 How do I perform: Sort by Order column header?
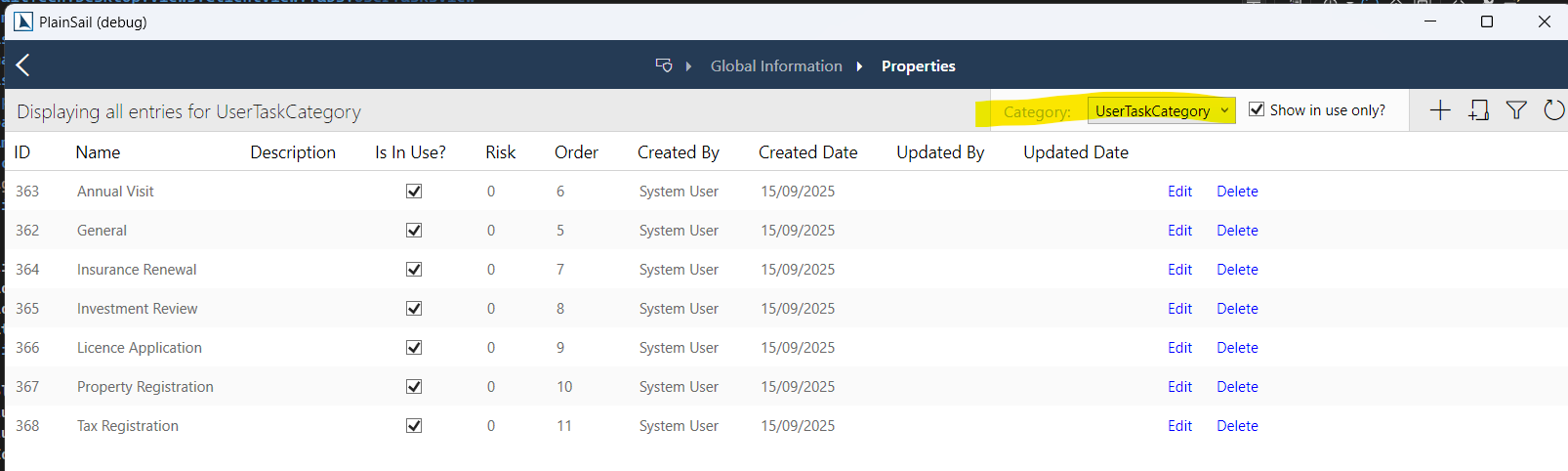[x=576, y=152]
